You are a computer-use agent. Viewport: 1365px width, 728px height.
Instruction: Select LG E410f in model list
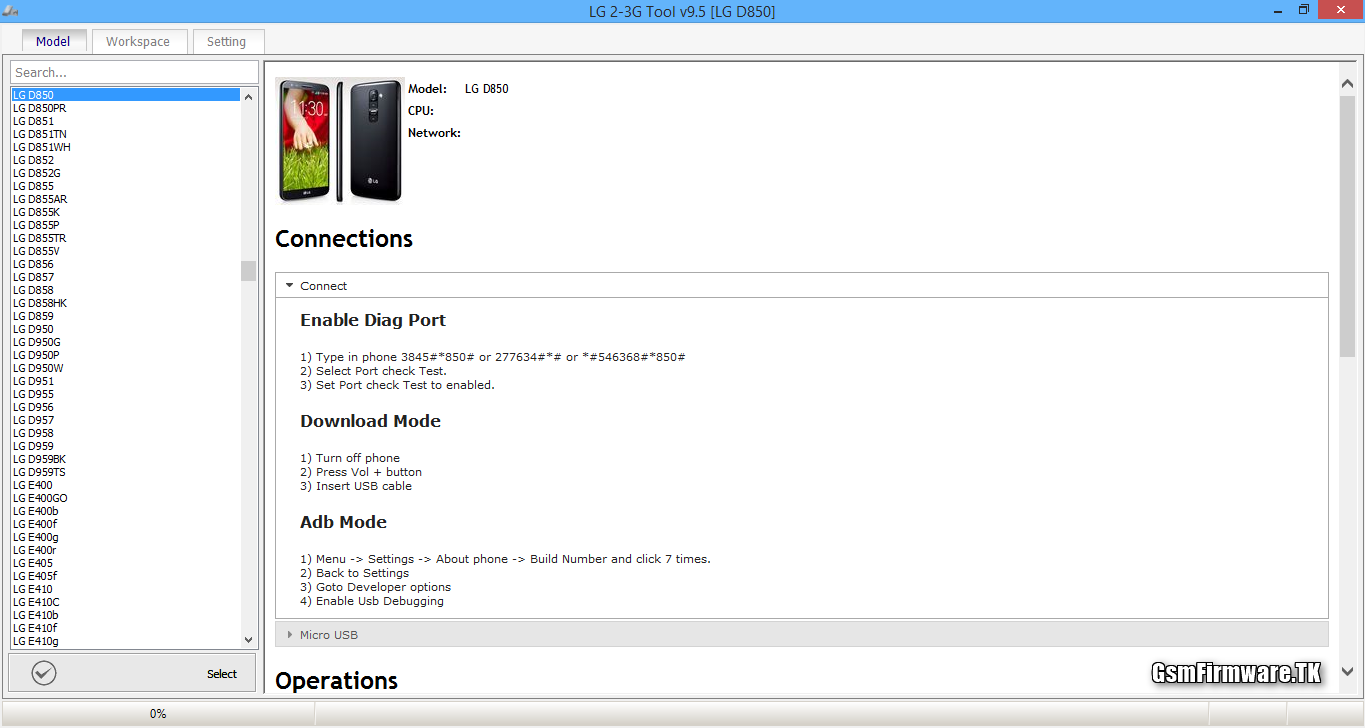click(x=125, y=628)
